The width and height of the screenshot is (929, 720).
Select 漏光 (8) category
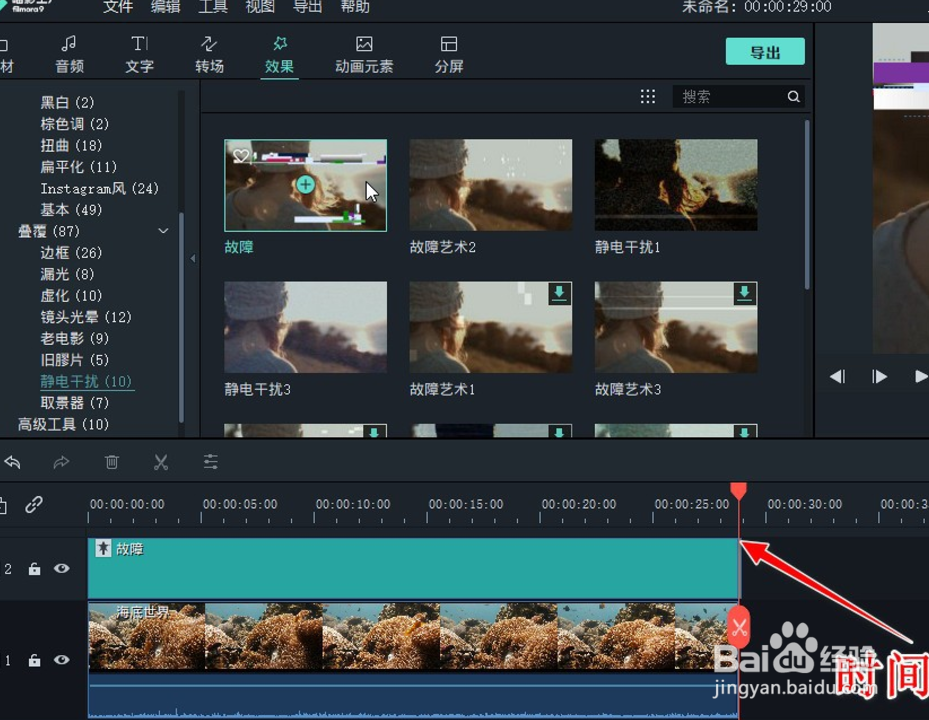(67, 274)
